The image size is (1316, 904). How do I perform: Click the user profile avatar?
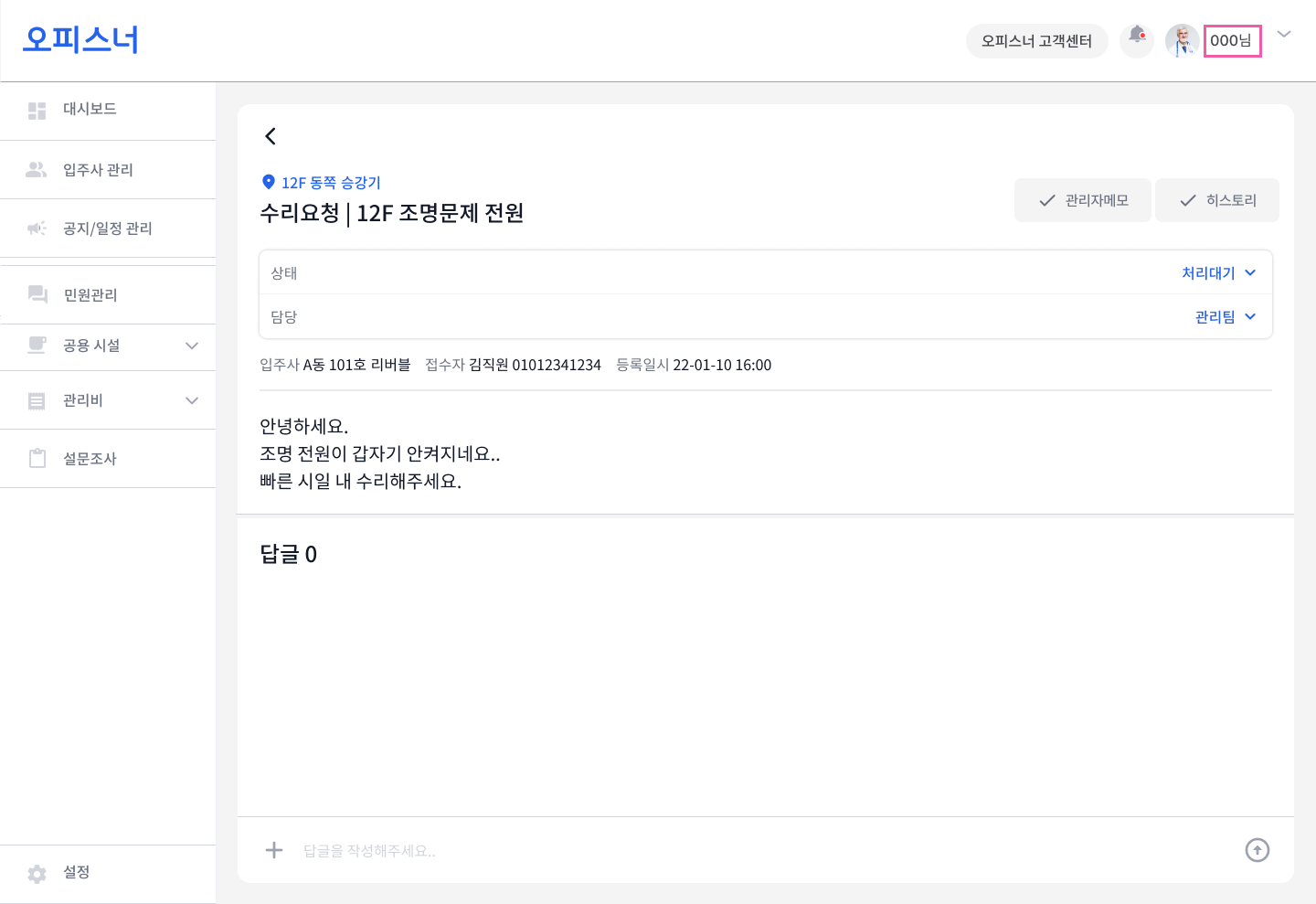1182,41
